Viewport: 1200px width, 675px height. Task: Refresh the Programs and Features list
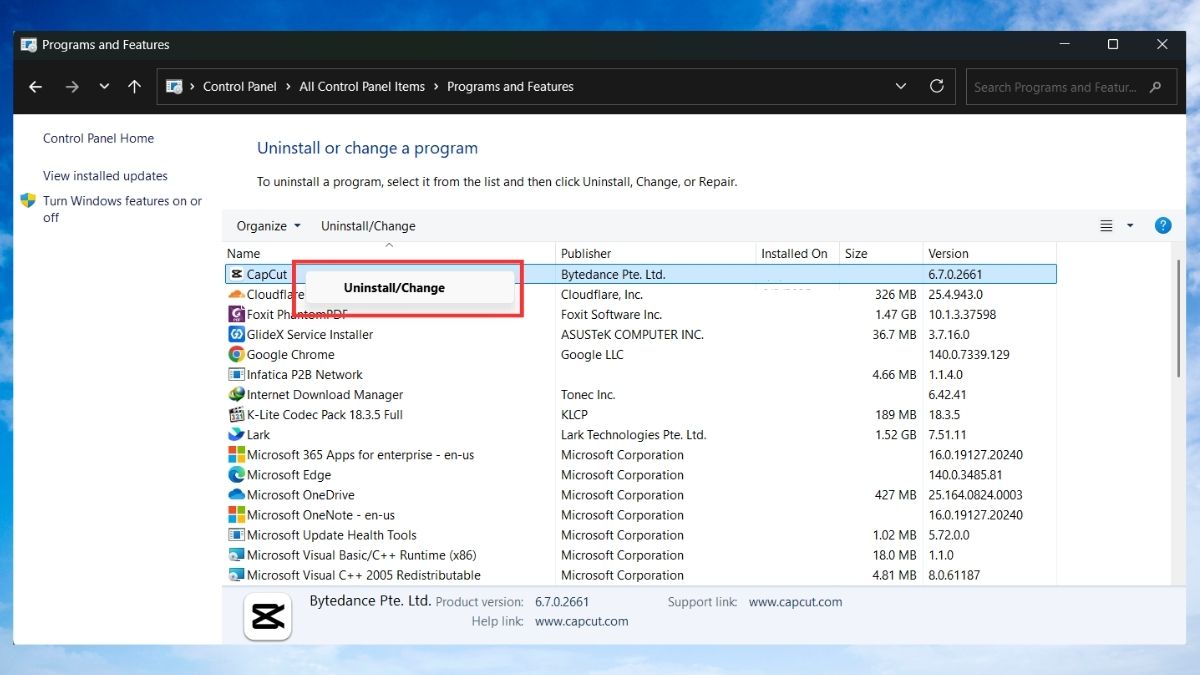click(936, 87)
